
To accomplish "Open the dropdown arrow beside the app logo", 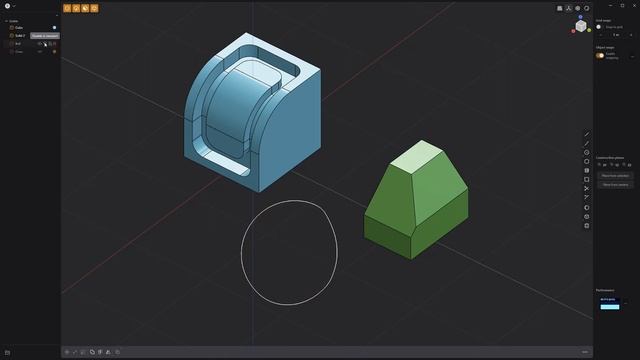I will (x=14, y=6).
